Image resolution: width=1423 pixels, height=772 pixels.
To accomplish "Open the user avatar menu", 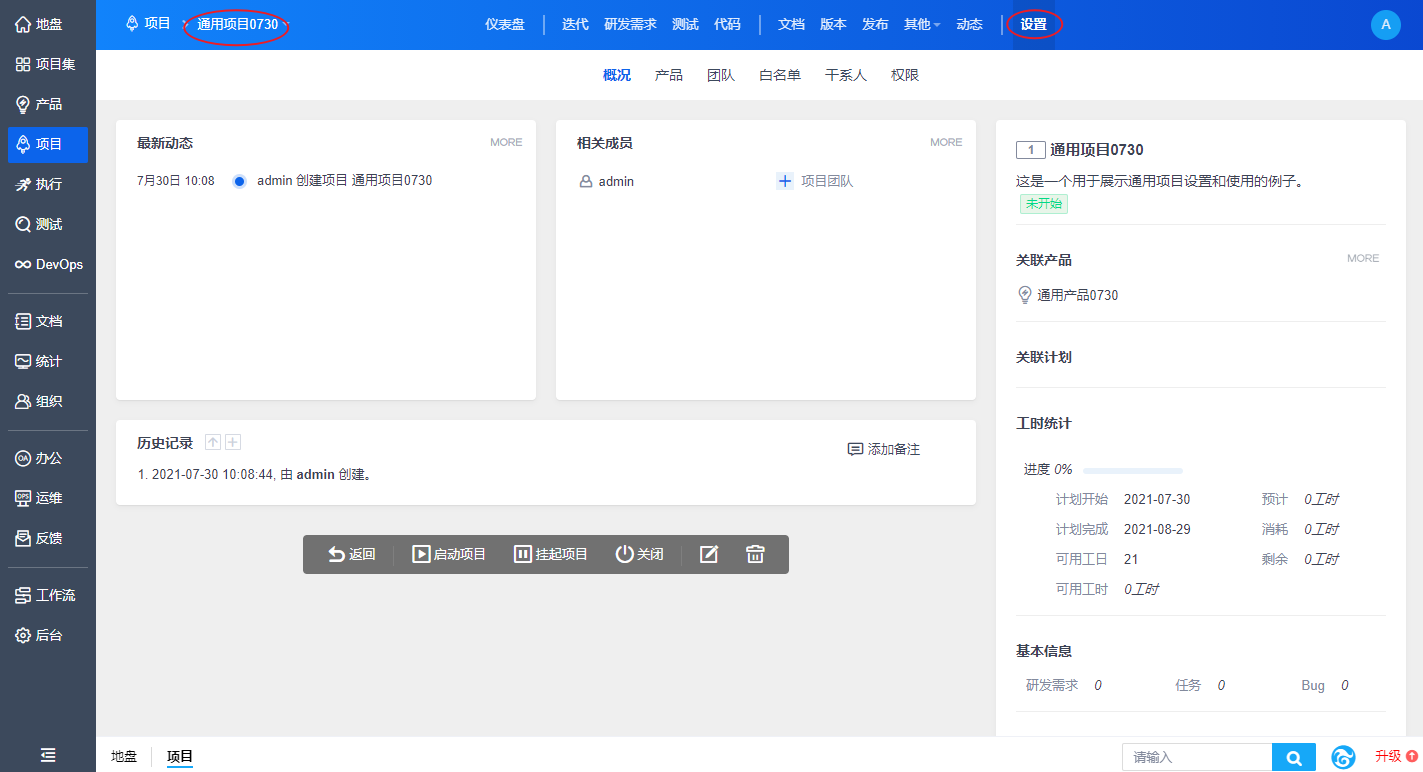I will click(1385, 25).
